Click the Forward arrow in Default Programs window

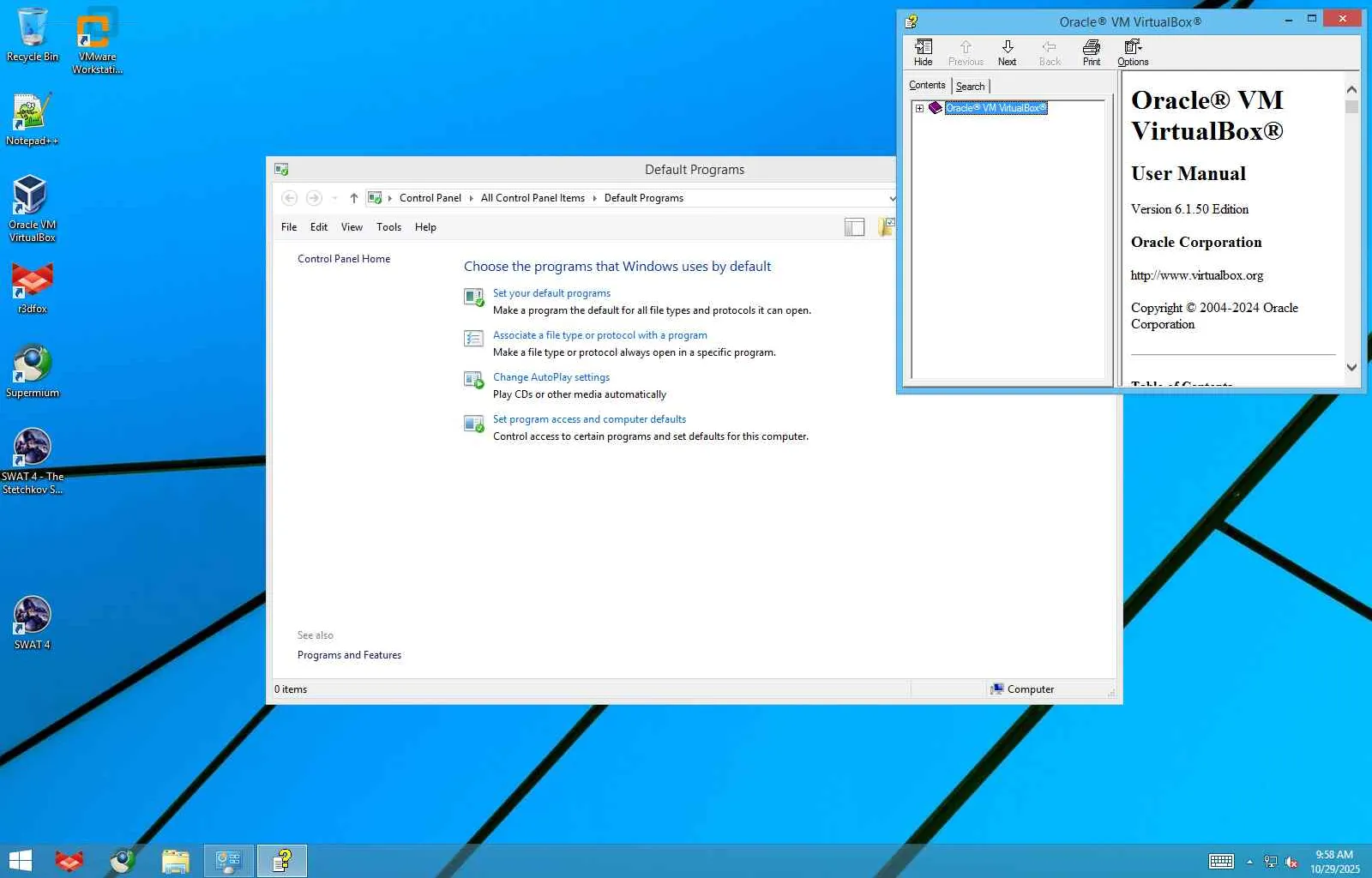[314, 198]
